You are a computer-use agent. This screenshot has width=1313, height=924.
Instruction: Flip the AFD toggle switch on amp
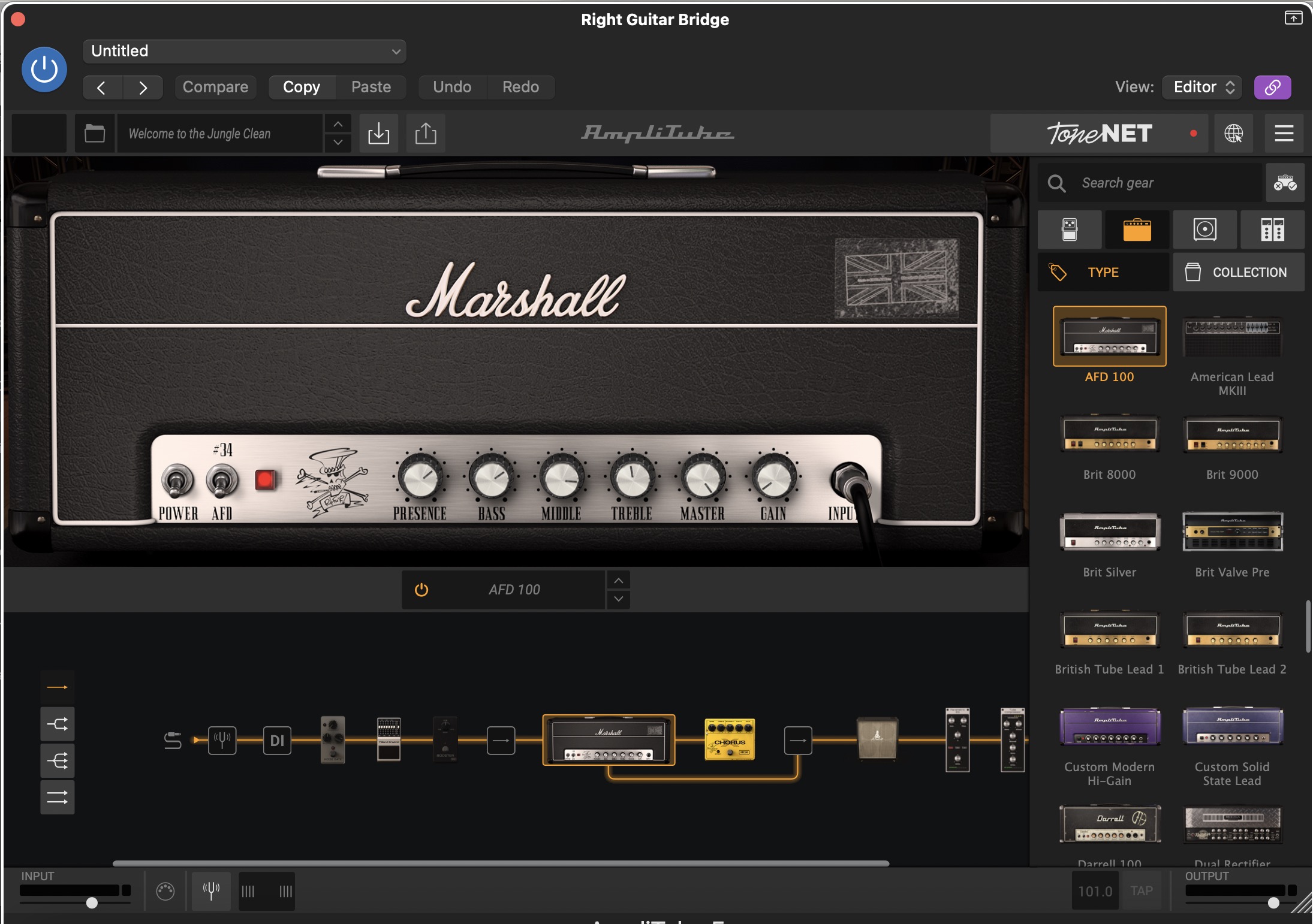tap(222, 481)
